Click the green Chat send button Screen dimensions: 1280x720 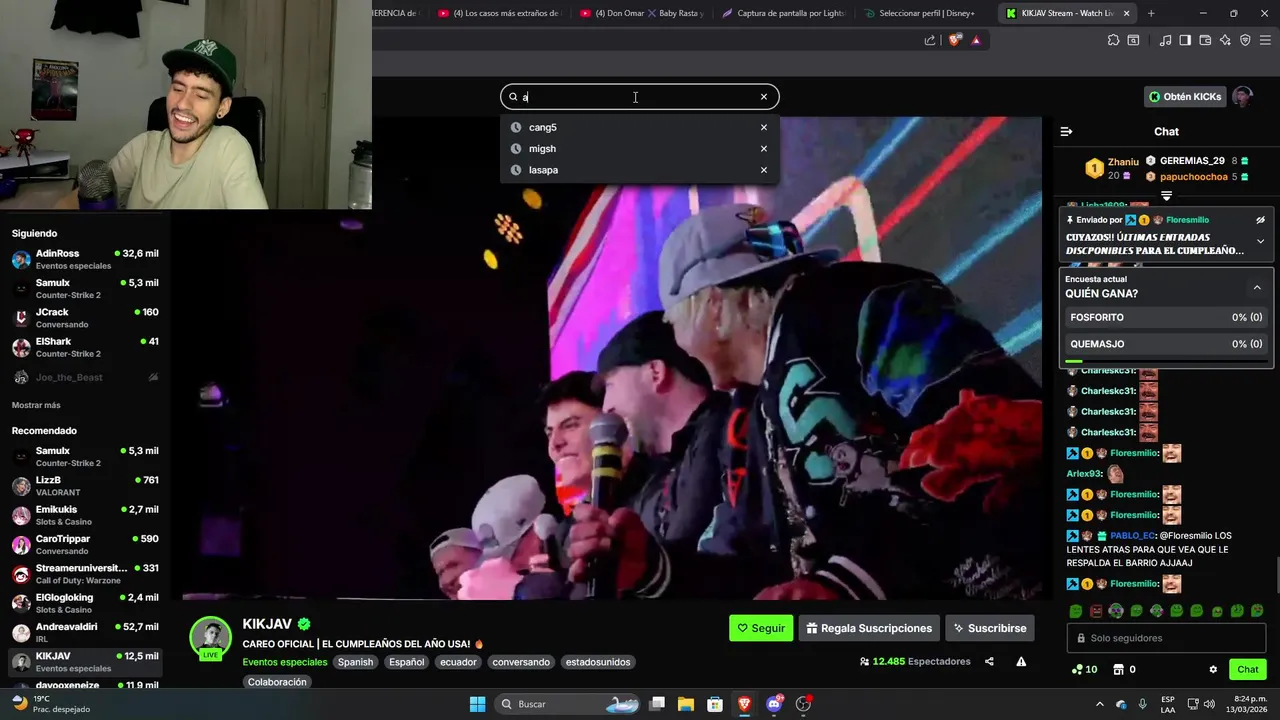point(1248,669)
